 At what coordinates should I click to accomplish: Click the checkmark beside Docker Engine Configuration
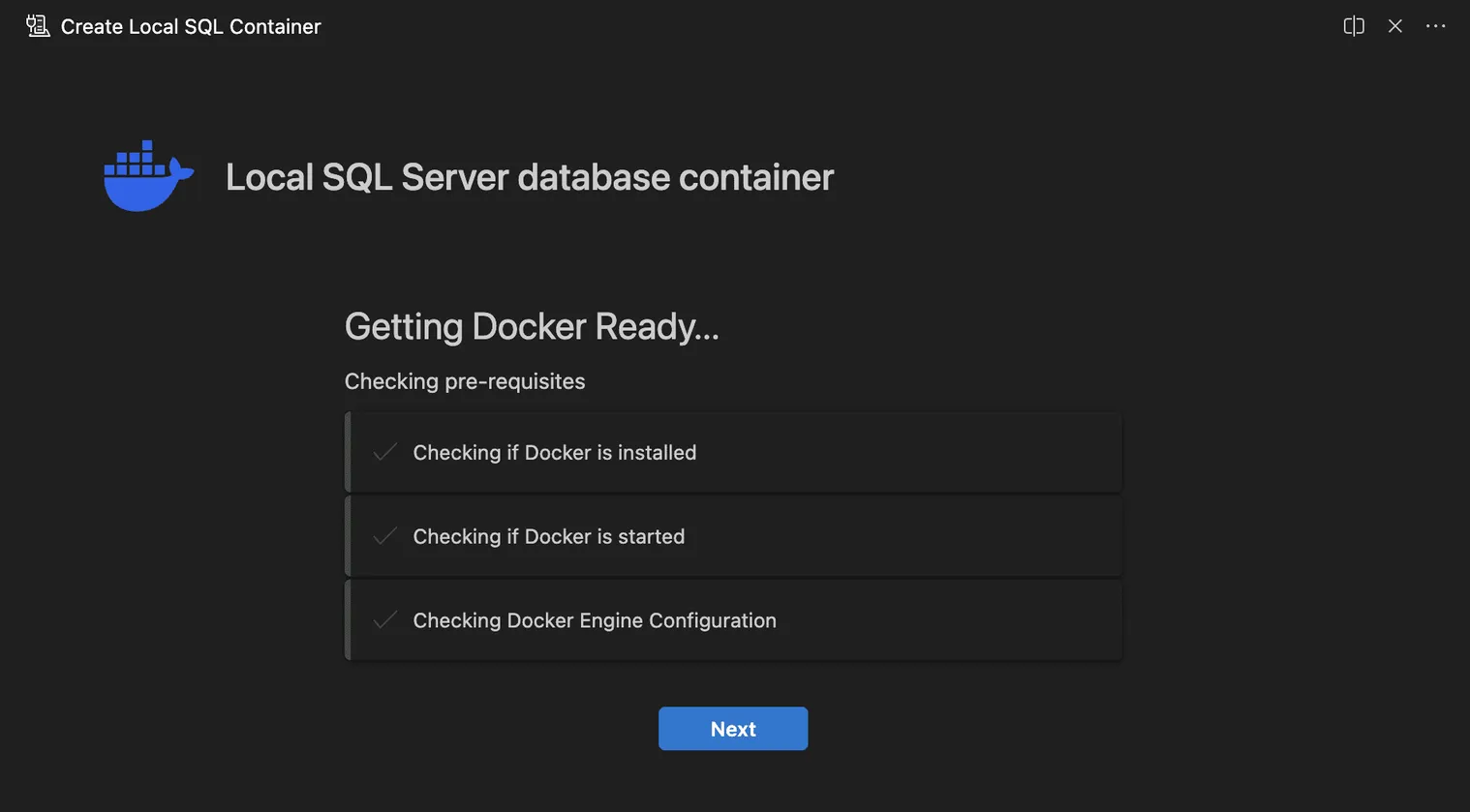click(x=385, y=620)
